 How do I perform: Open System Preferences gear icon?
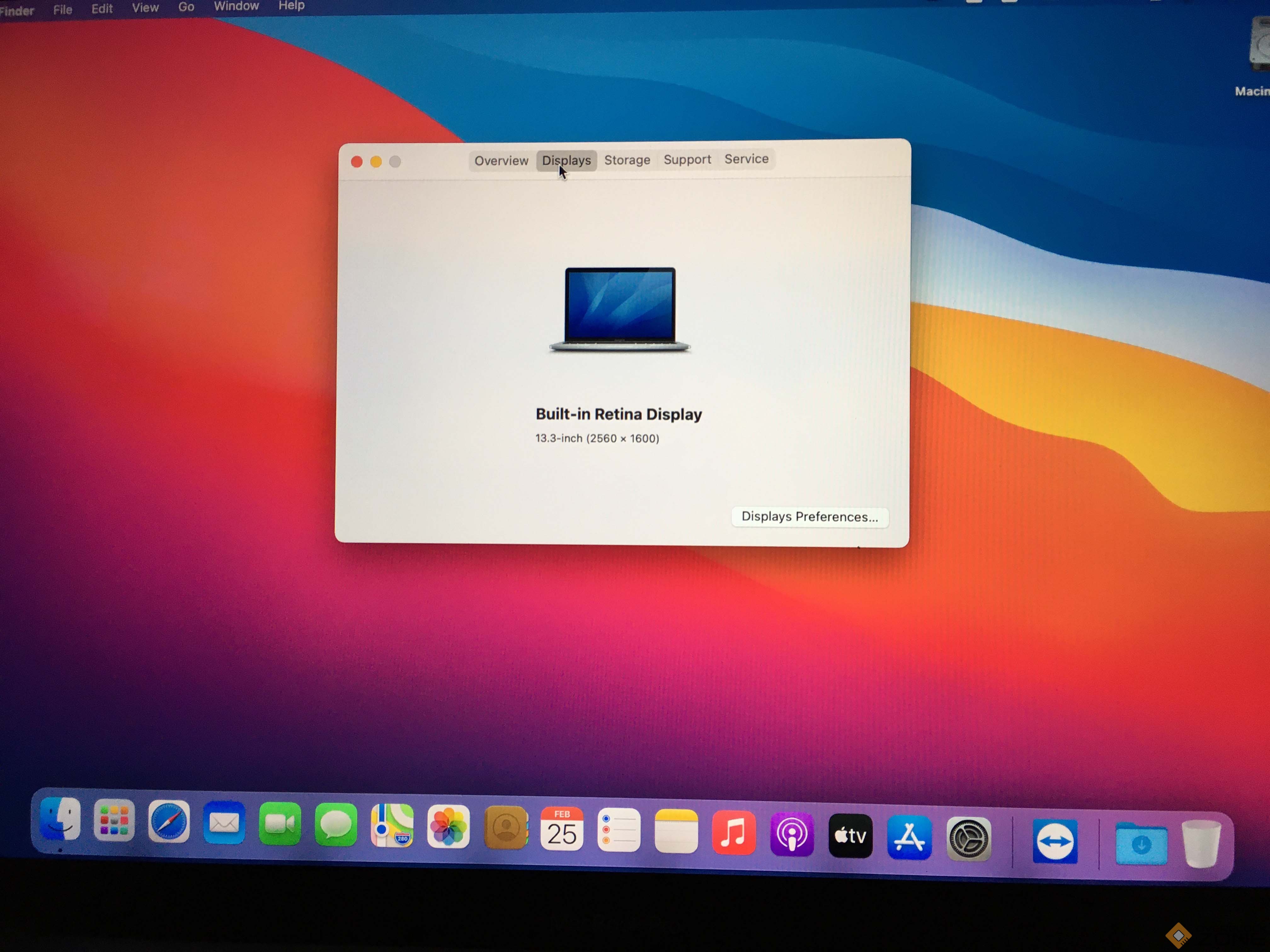pyautogui.click(x=968, y=839)
